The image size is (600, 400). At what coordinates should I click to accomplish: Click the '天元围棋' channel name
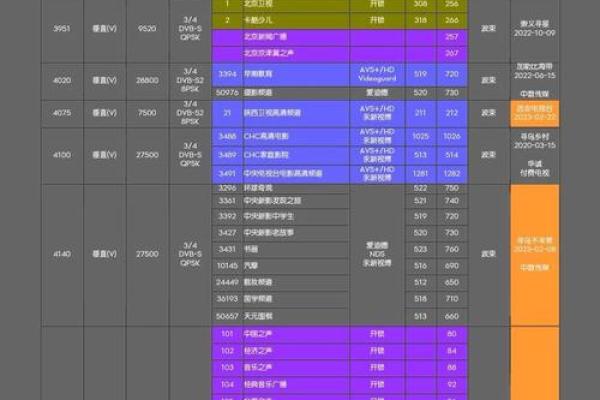tap(258, 316)
